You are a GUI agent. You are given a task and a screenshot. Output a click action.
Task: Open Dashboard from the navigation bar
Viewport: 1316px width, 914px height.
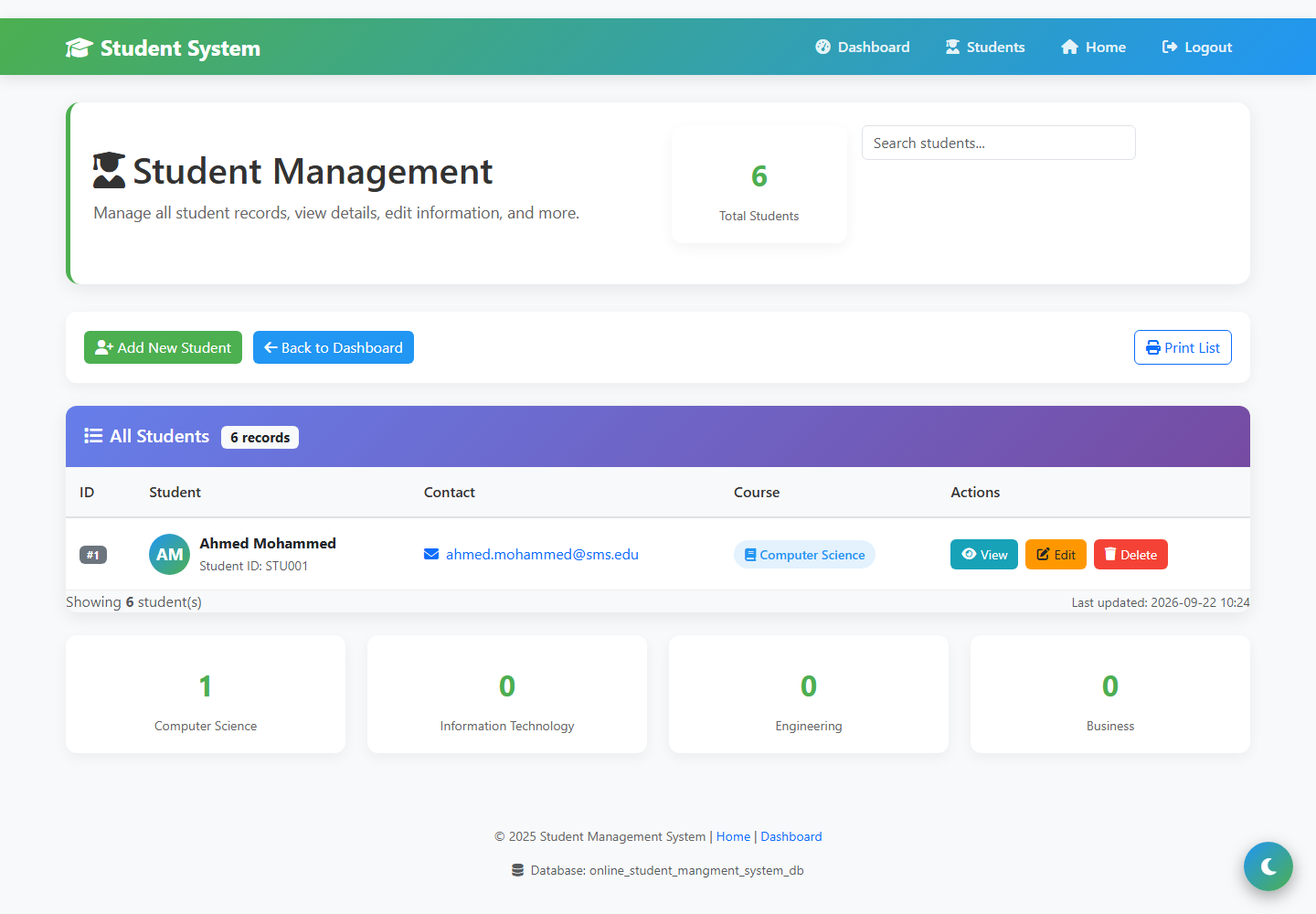pyautogui.click(x=863, y=47)
